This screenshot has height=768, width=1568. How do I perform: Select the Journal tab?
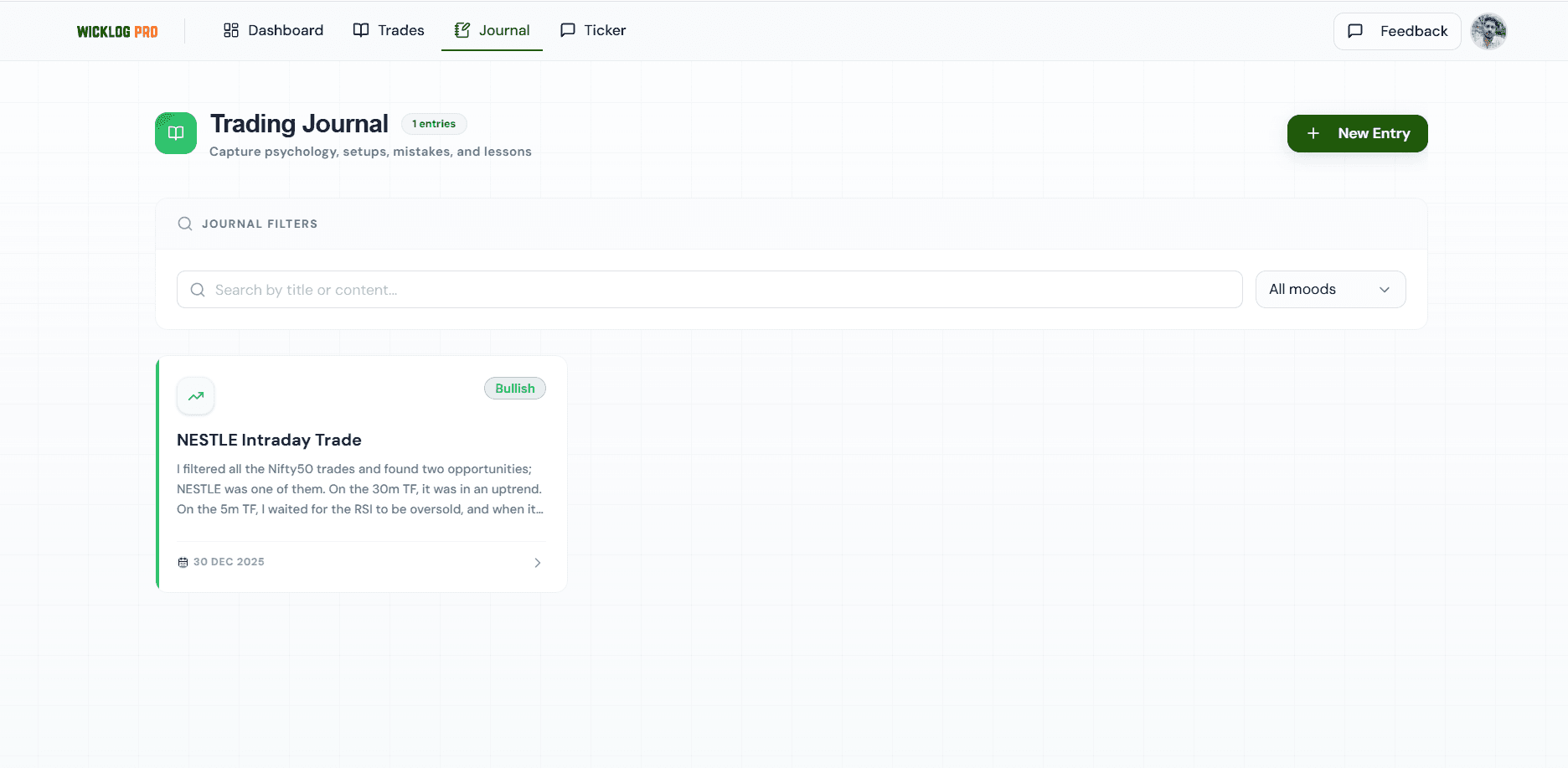coord(492,30)
